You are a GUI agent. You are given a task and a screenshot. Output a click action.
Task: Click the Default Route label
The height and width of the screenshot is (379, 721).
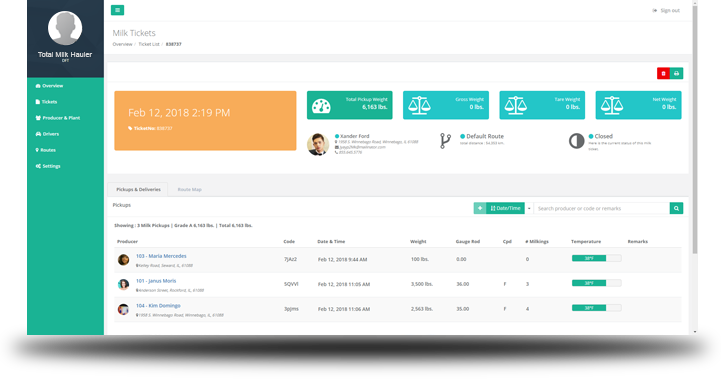[485, 136]
